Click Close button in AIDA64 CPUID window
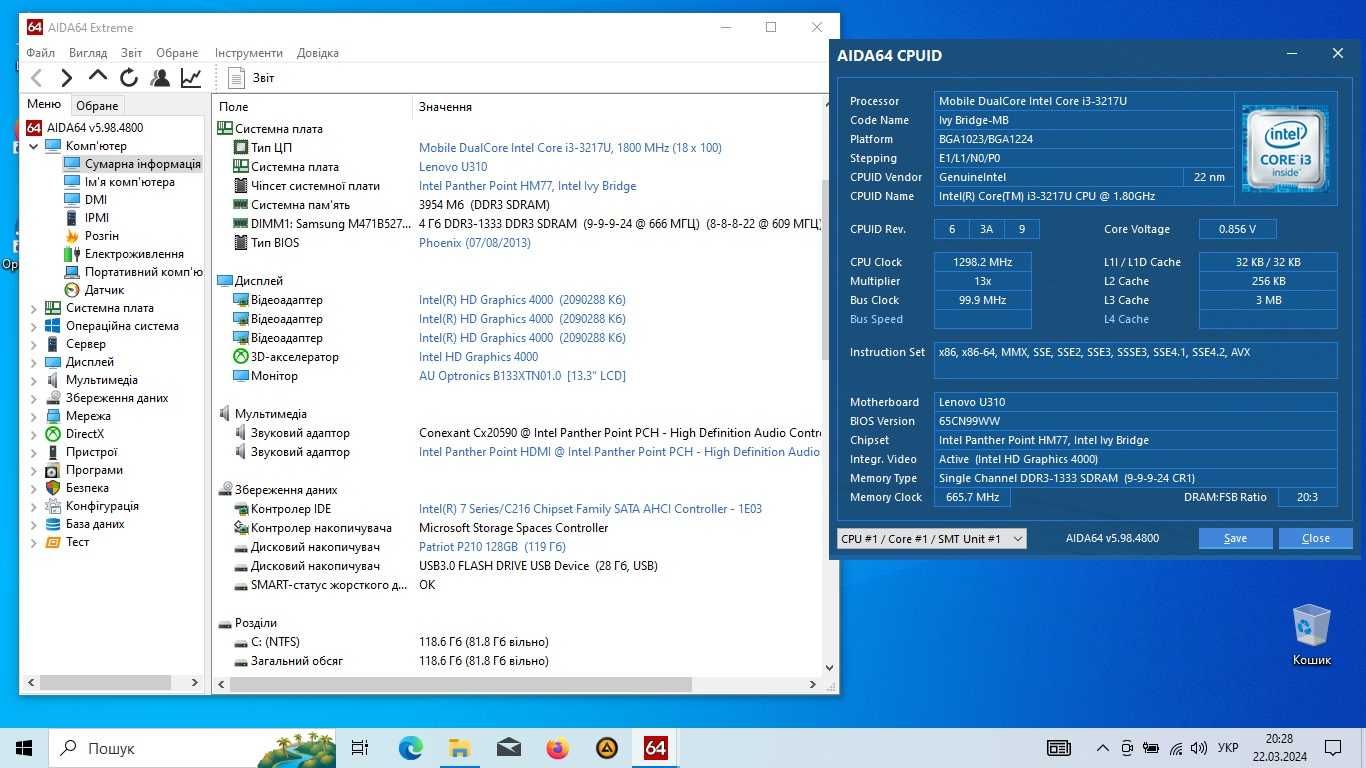 1316,538
